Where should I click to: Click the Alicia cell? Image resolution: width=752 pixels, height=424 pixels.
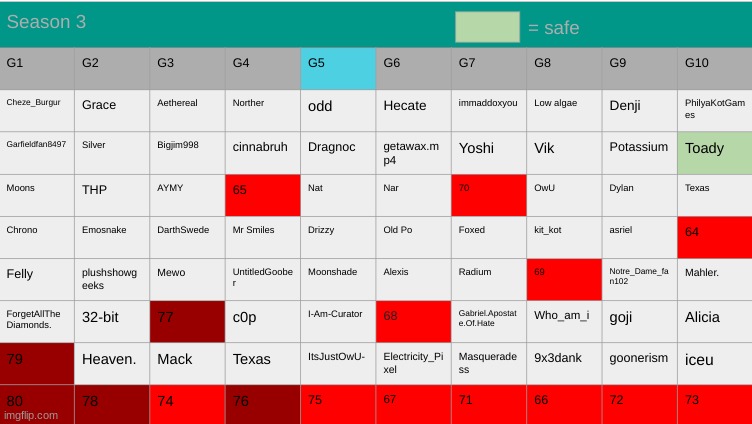point(714,321)
